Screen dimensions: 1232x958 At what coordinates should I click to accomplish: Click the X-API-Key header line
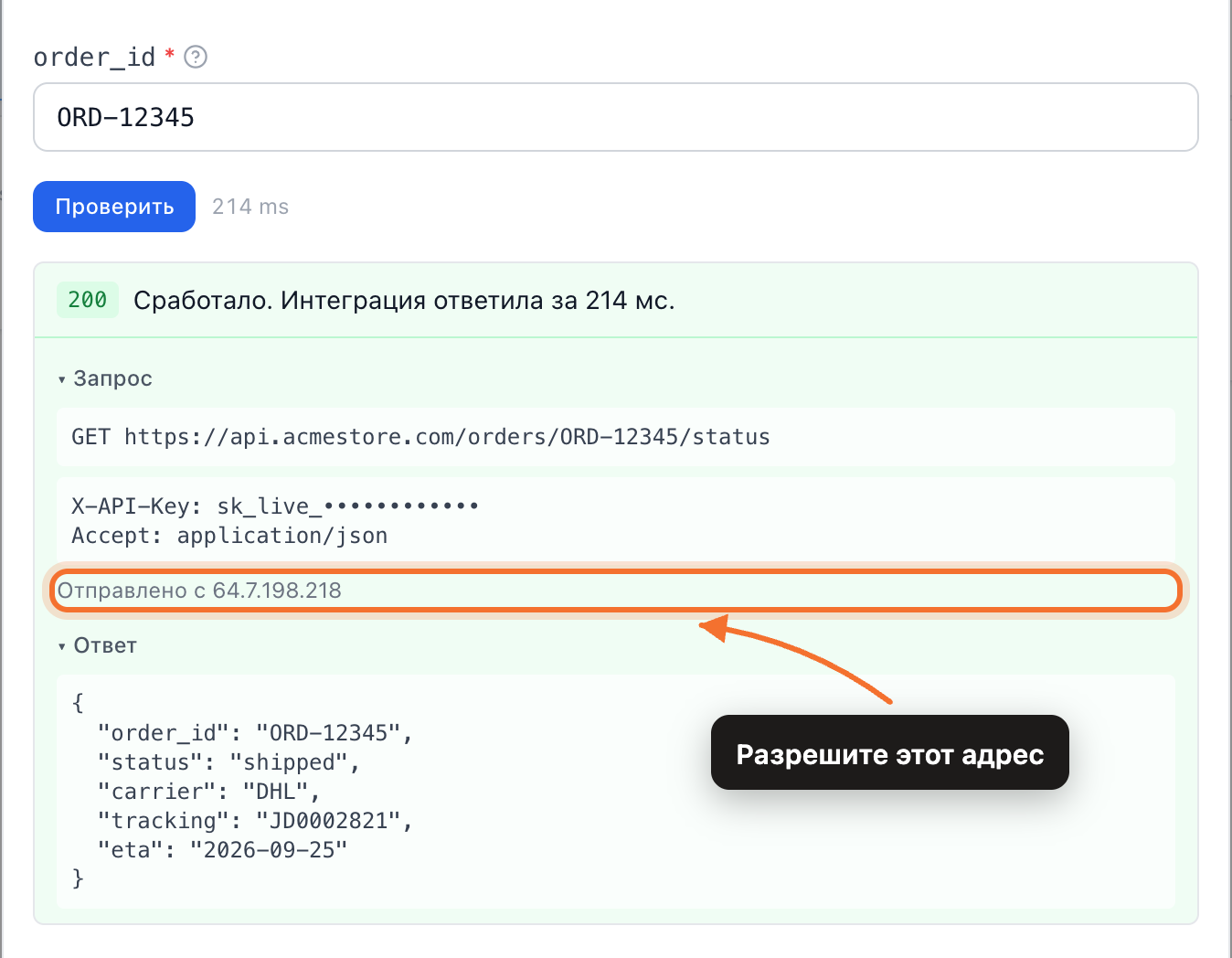click(275, 506)
